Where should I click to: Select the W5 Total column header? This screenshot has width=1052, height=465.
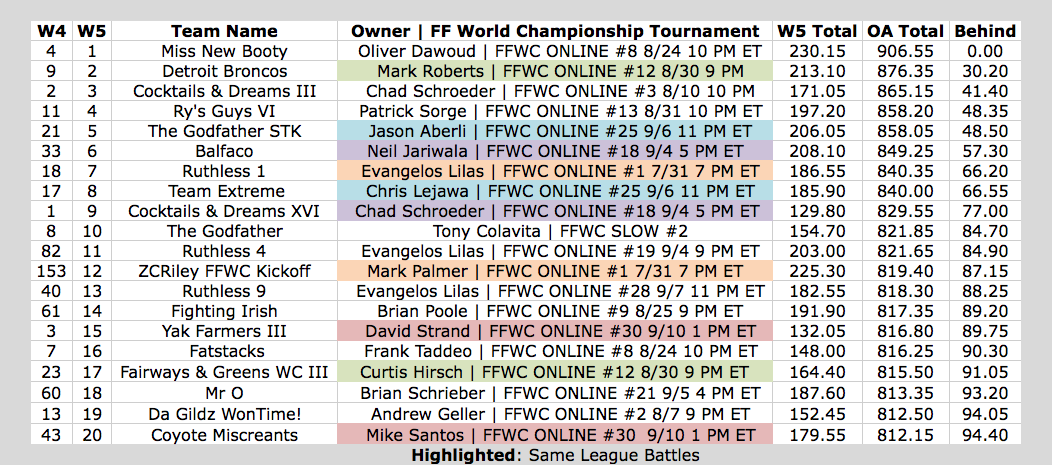coord(817,31)
